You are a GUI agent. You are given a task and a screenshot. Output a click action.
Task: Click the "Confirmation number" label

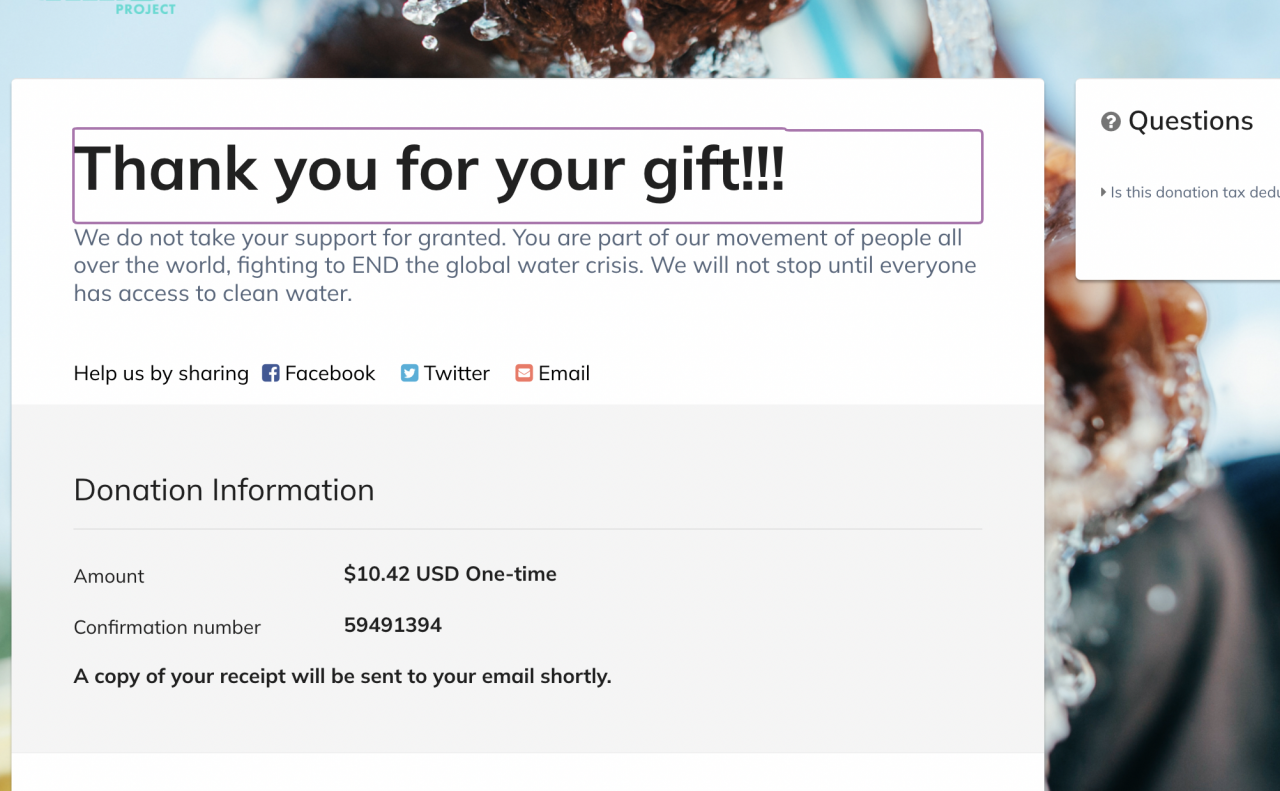(x=167, y=627)
